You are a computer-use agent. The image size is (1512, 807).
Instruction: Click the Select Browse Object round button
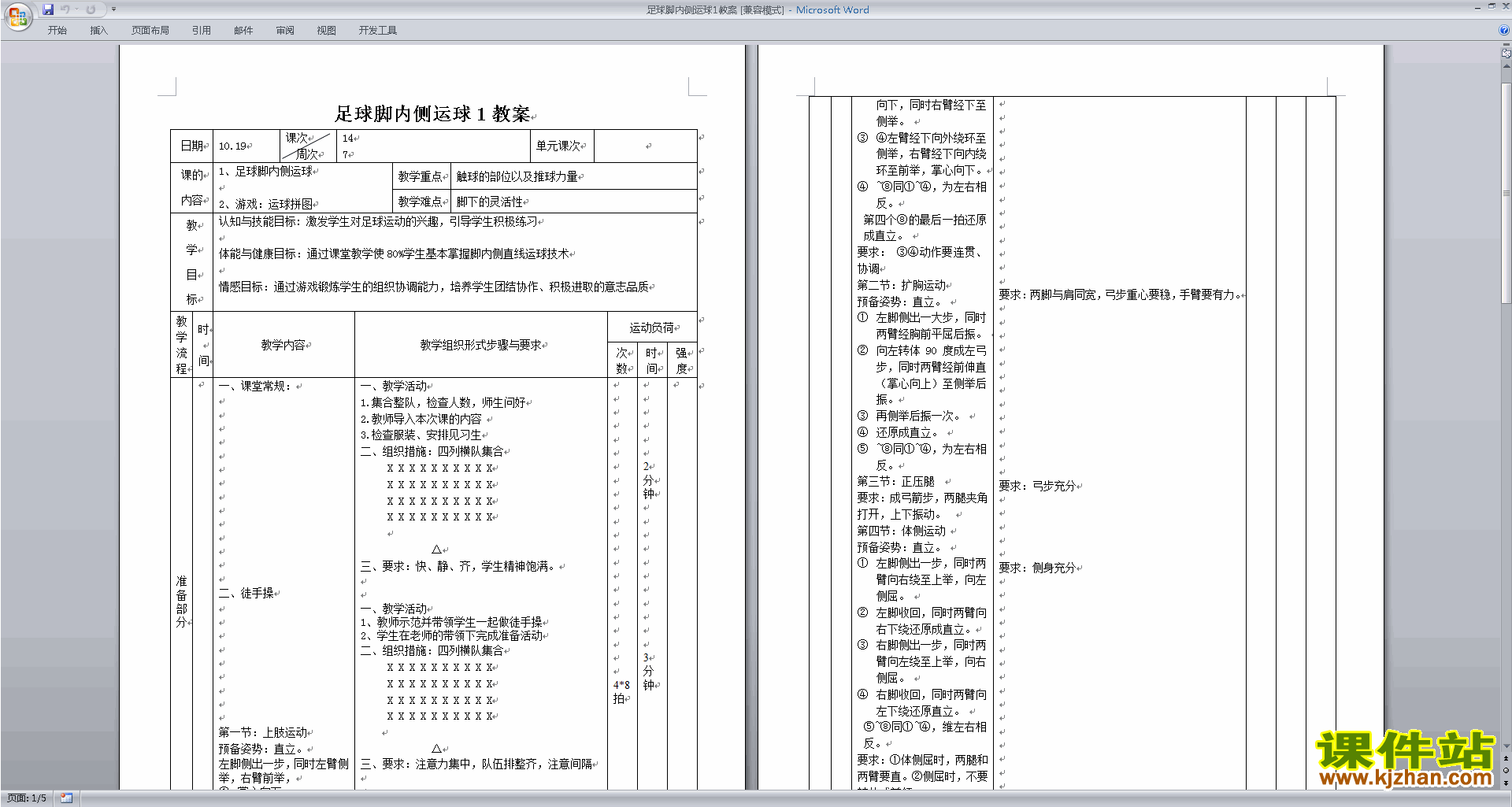[1506, 770]
